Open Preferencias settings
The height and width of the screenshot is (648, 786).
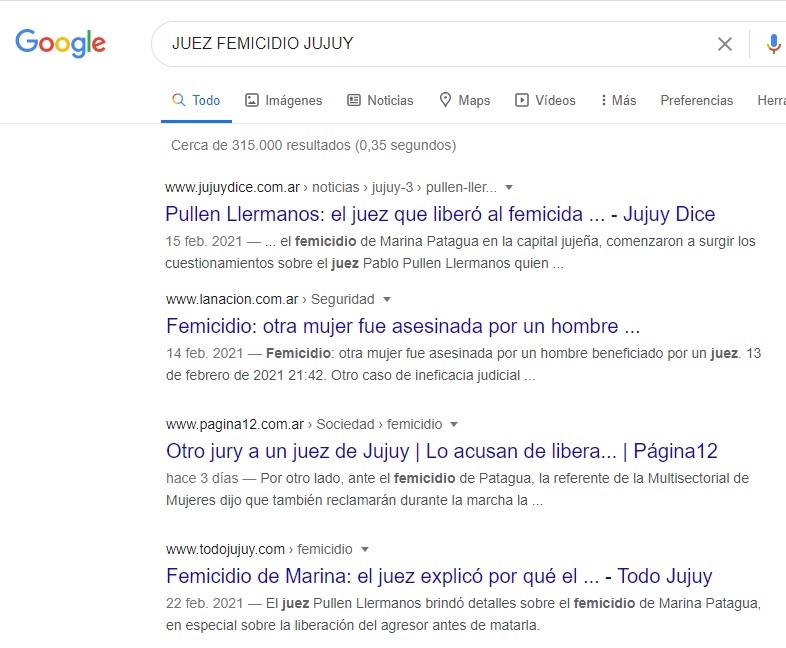pos(697,100)
